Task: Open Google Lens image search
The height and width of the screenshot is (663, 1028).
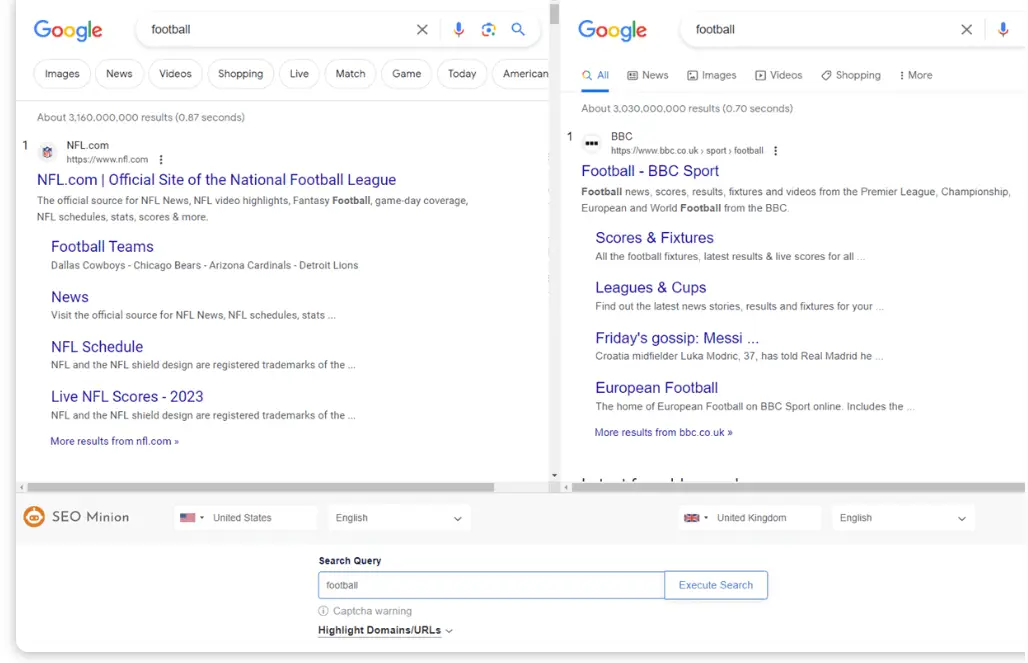Action: click(x=488, y=30)
